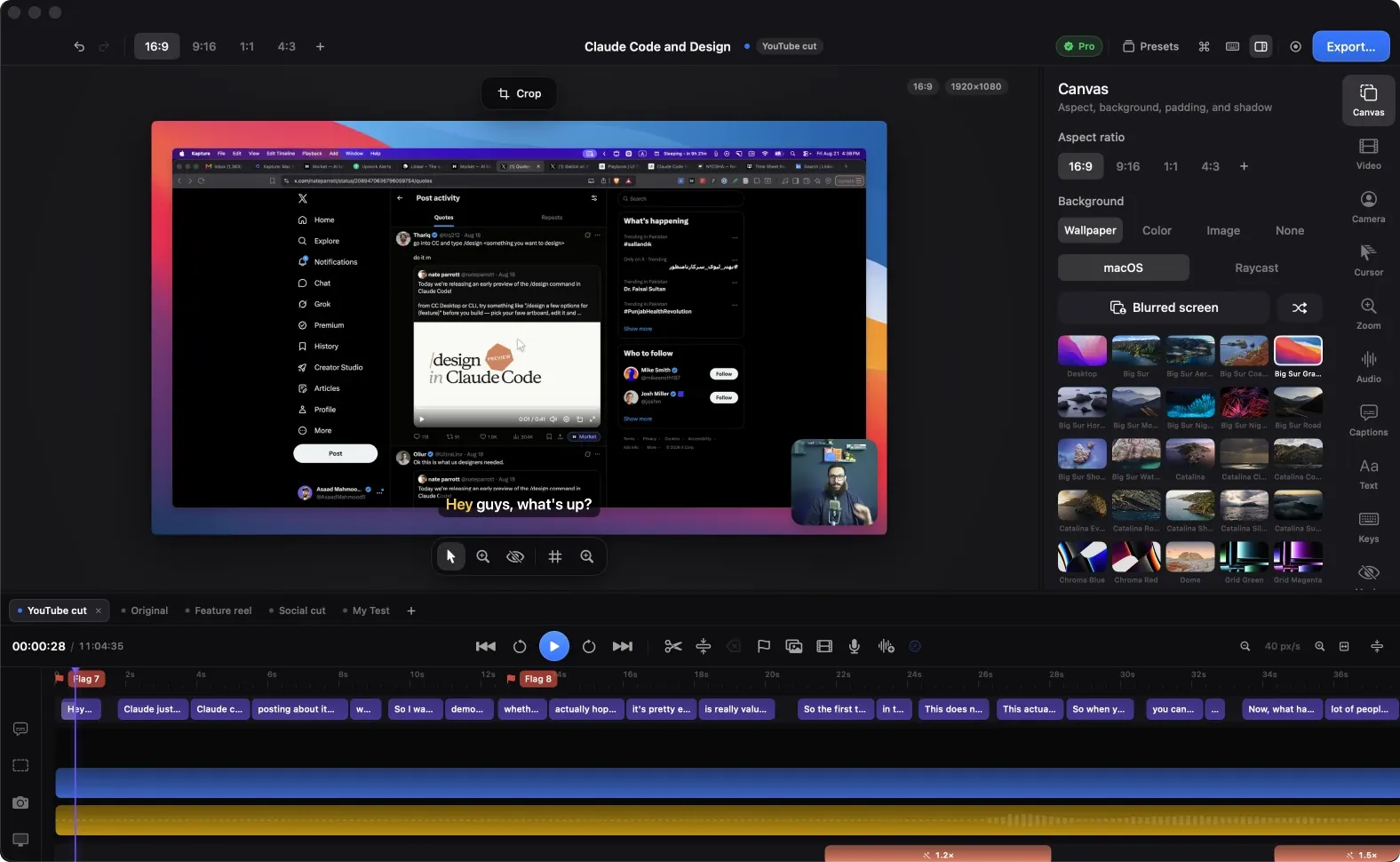The width and height of the screenshot is (1400, 862).
Task: Open the Presets menu
Action: (x=1150, y=46)
